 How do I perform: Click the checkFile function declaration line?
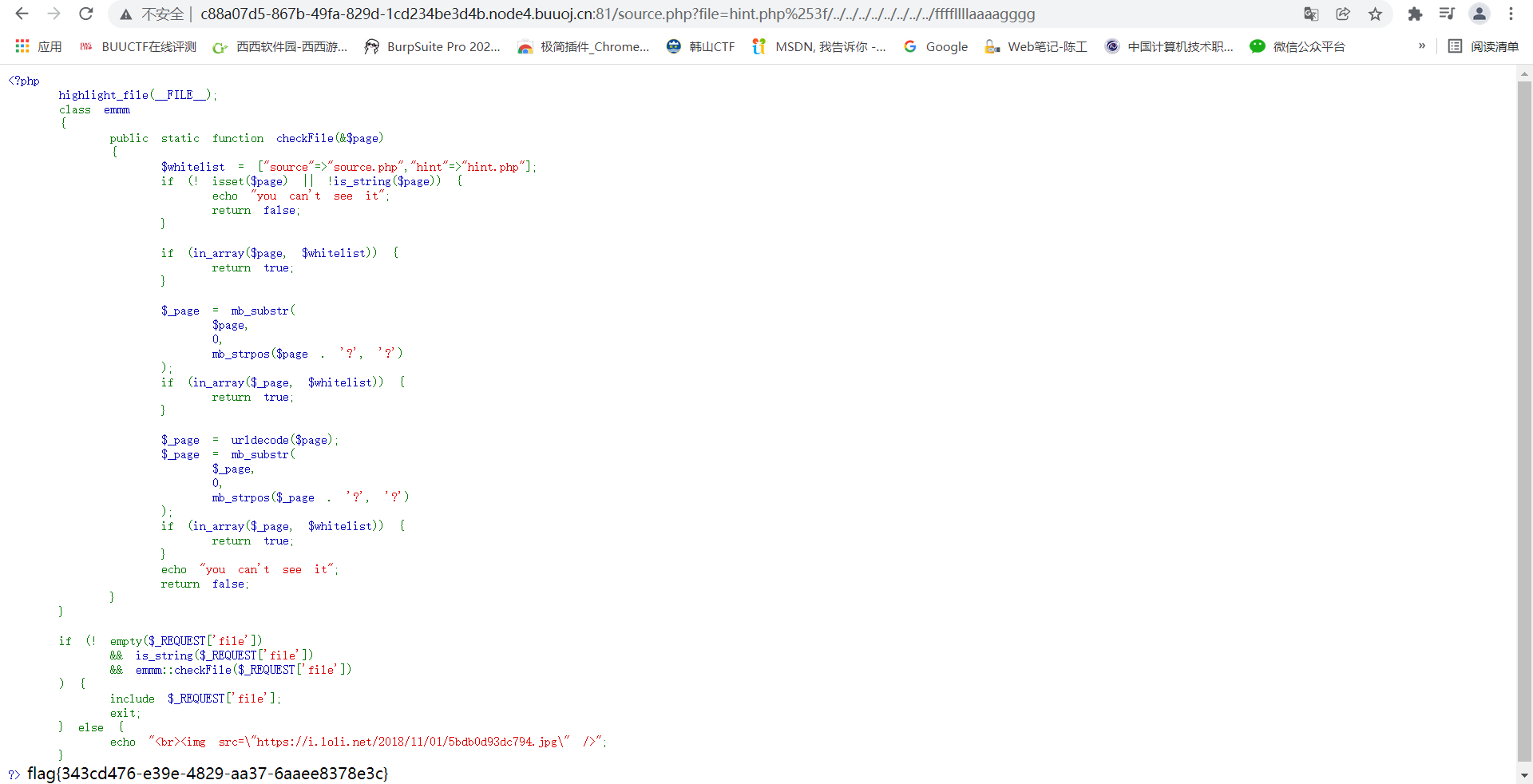point(247,138)
